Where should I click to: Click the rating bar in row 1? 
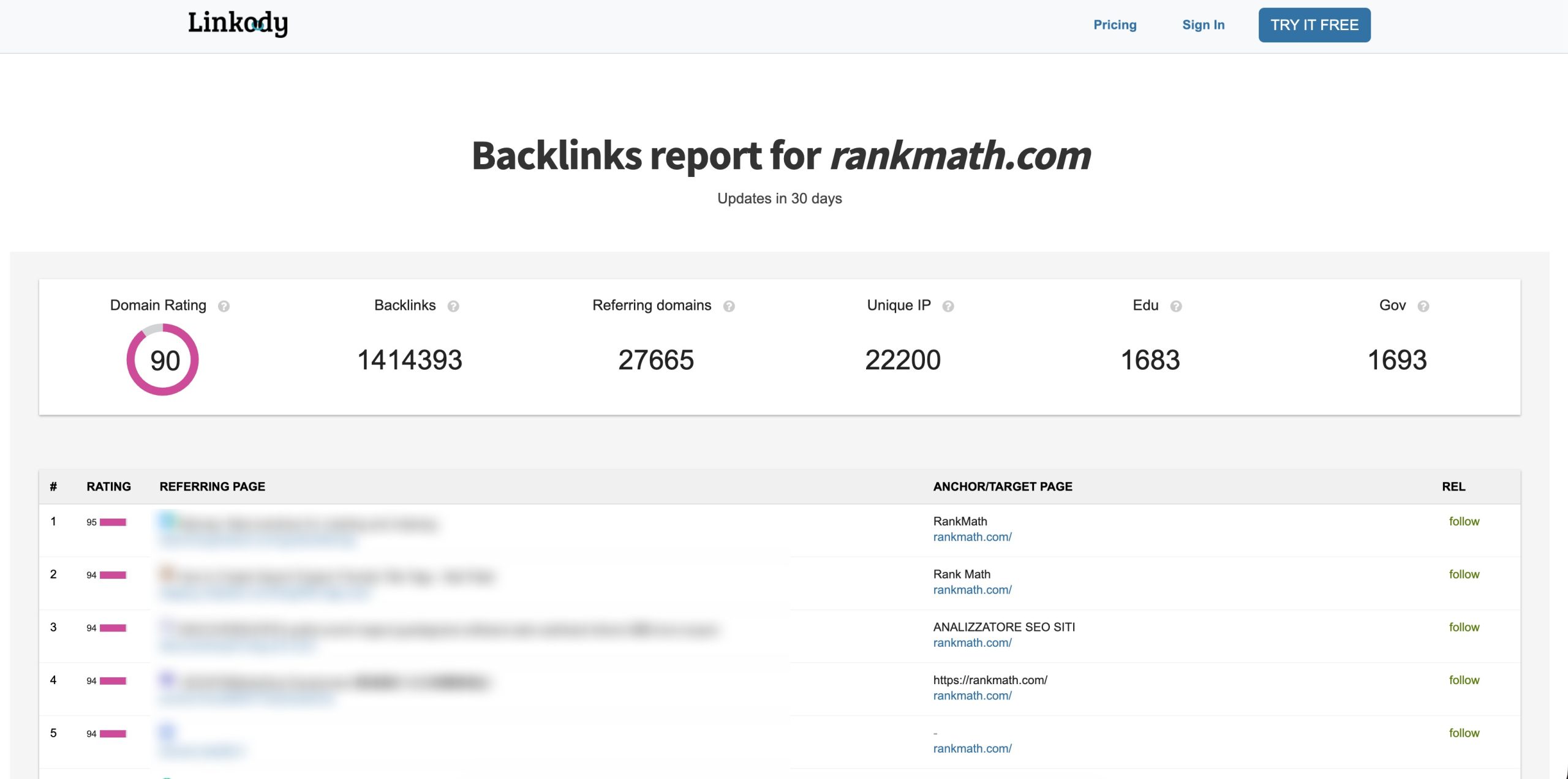point(113,522)
